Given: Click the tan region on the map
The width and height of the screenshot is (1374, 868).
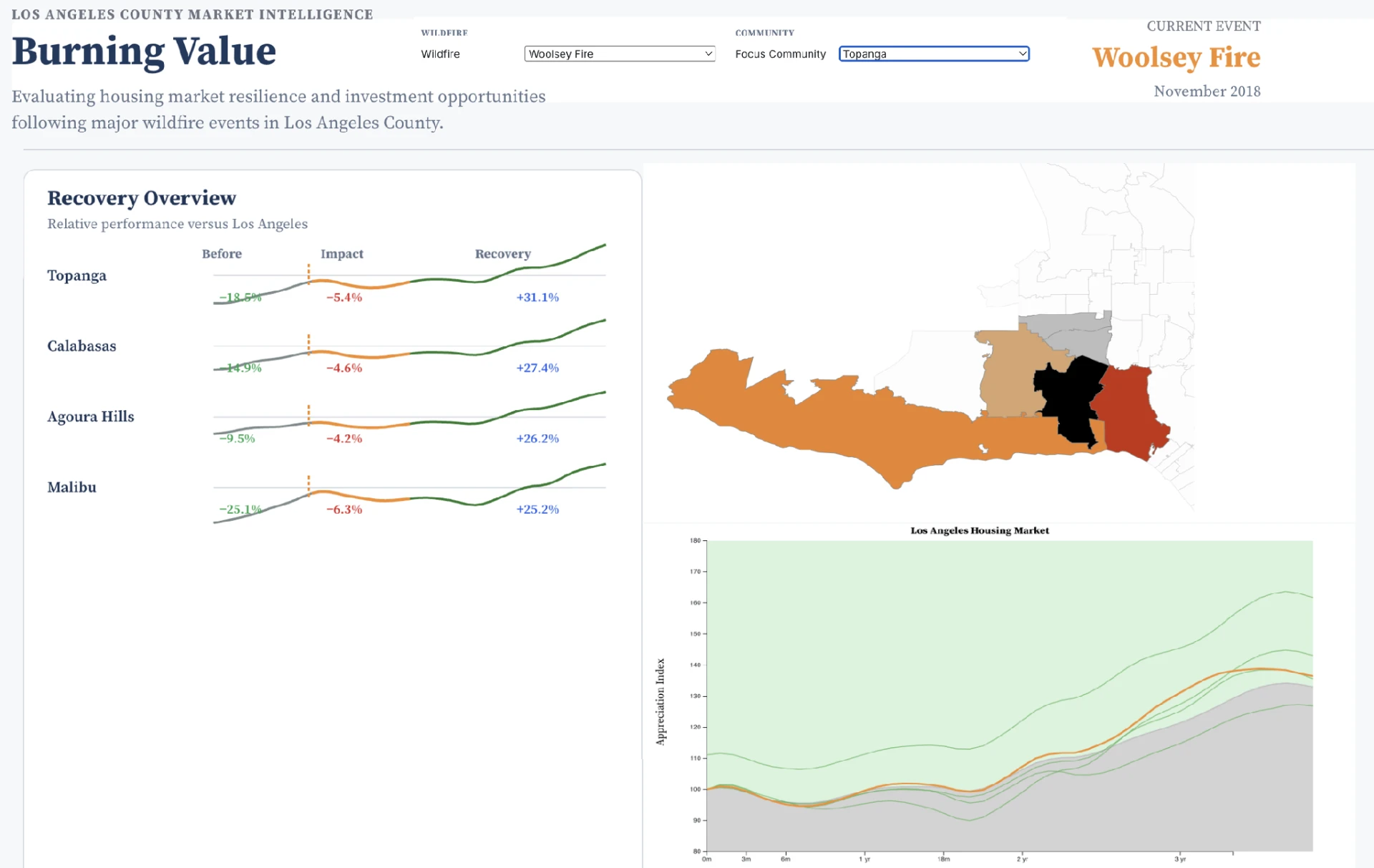Looking at the screenshot, I should click(x=1013, y=376).
